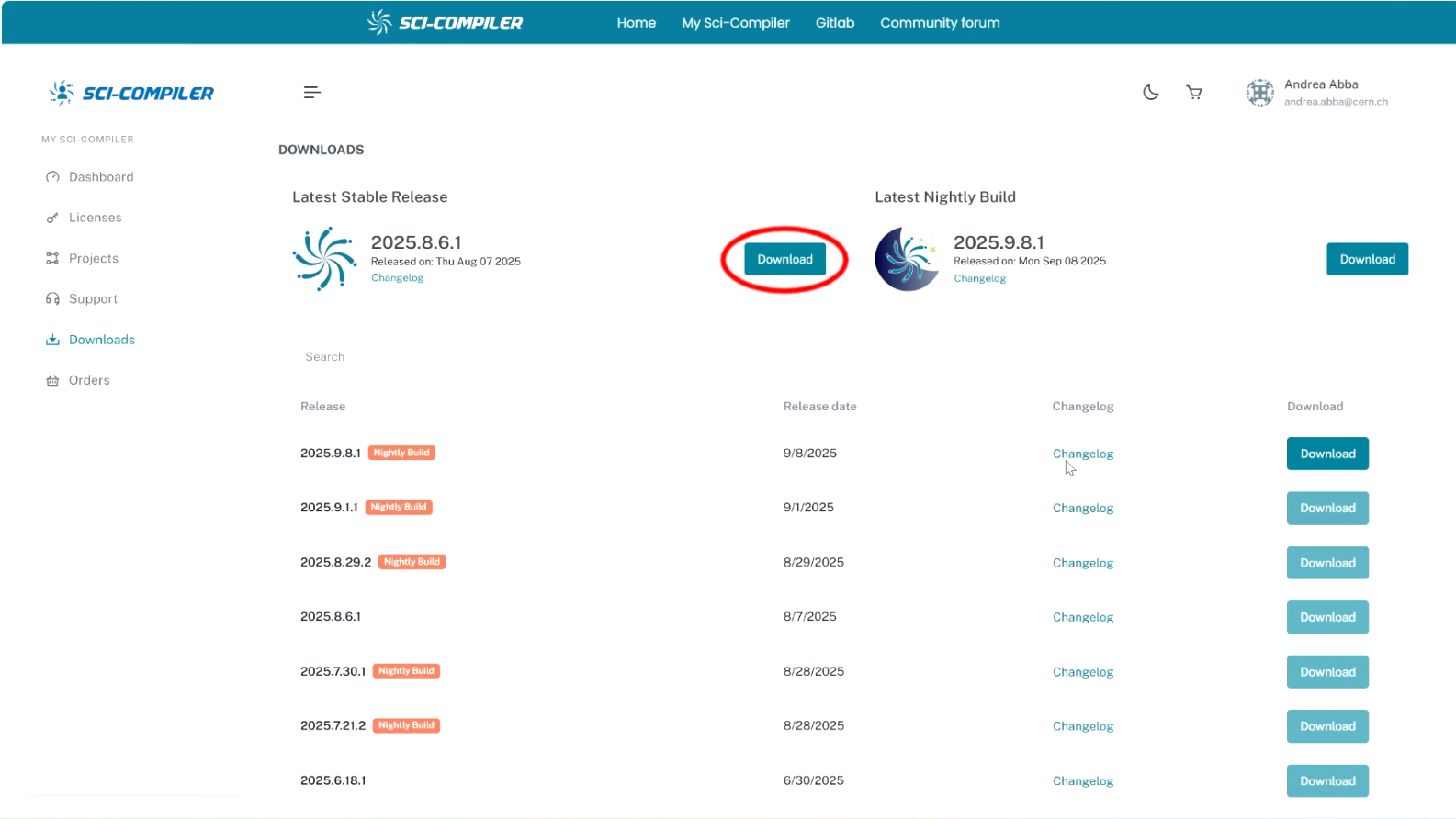Click the Release column header

pos(322,407)
